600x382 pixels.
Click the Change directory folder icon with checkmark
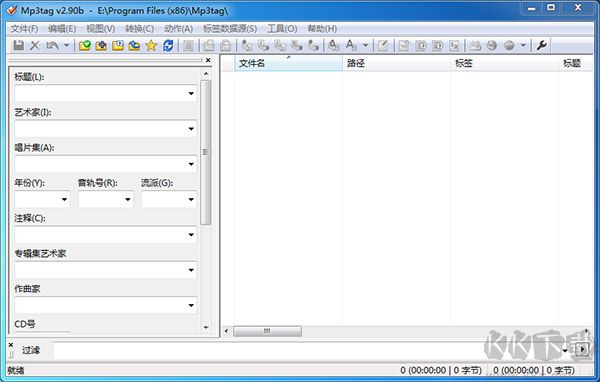[x=85, y=46]
